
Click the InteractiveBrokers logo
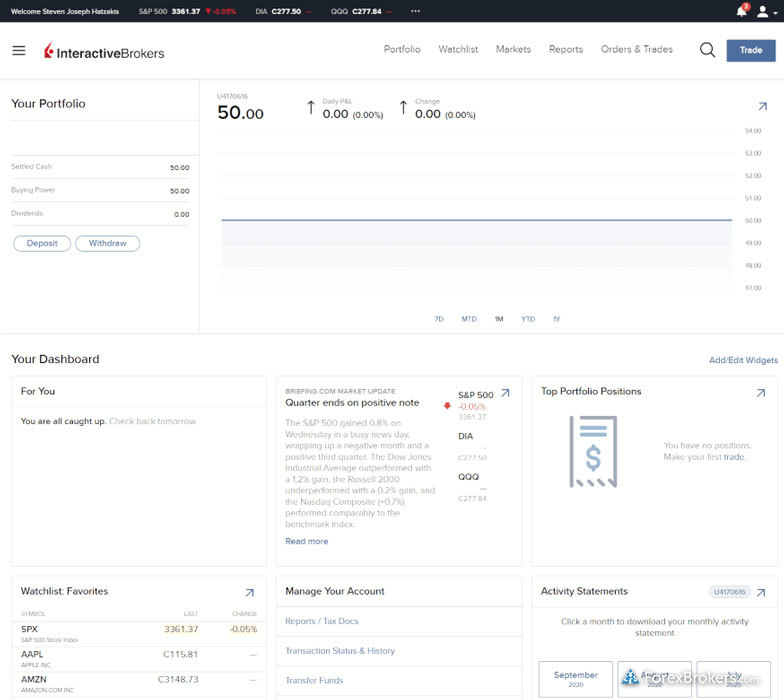(x=104, y=51)
